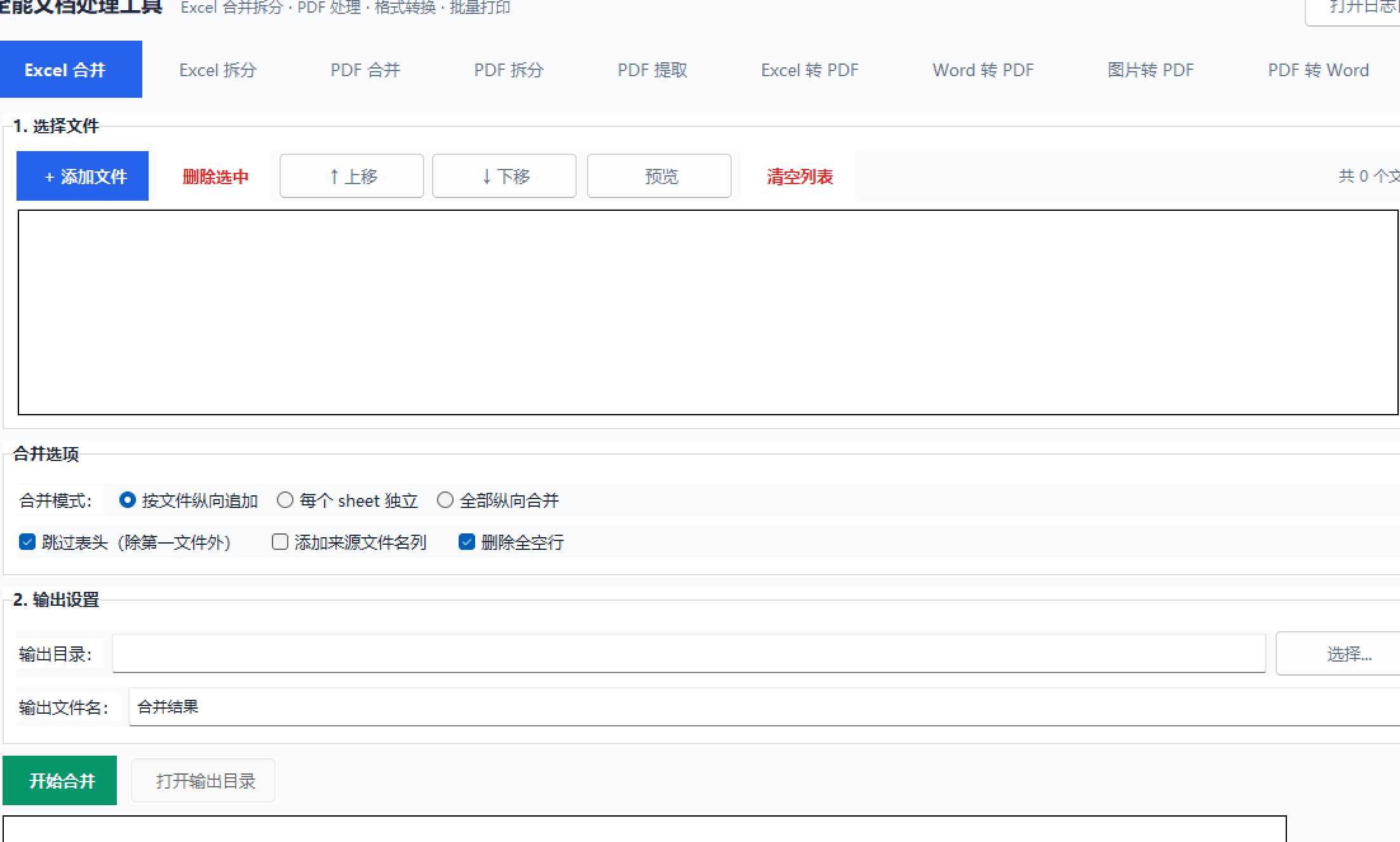Select 每个 sheet 独立 merge mode

(x=347, y=500)
